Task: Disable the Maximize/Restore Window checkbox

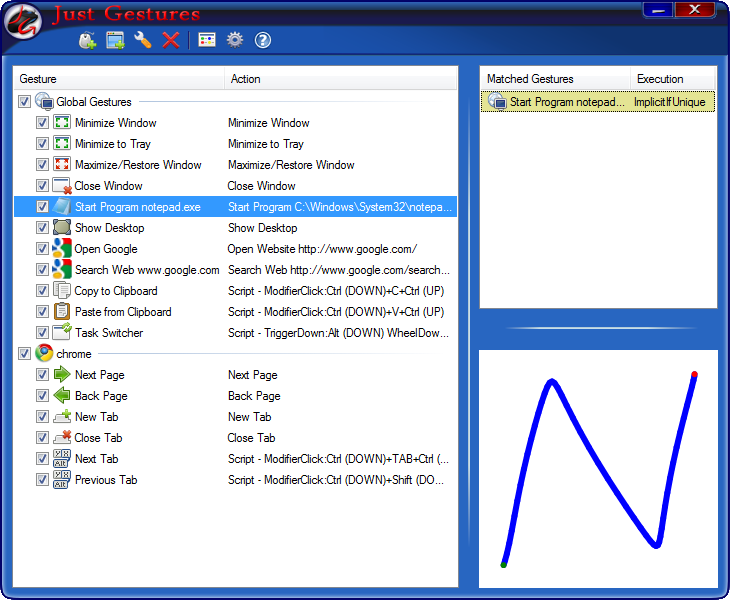Action: click(42, 164)
